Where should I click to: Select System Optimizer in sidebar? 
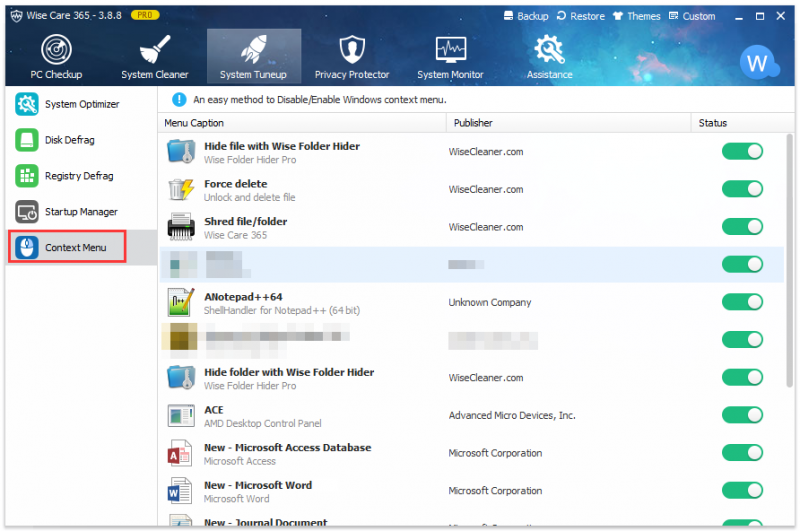coord(82,104)
